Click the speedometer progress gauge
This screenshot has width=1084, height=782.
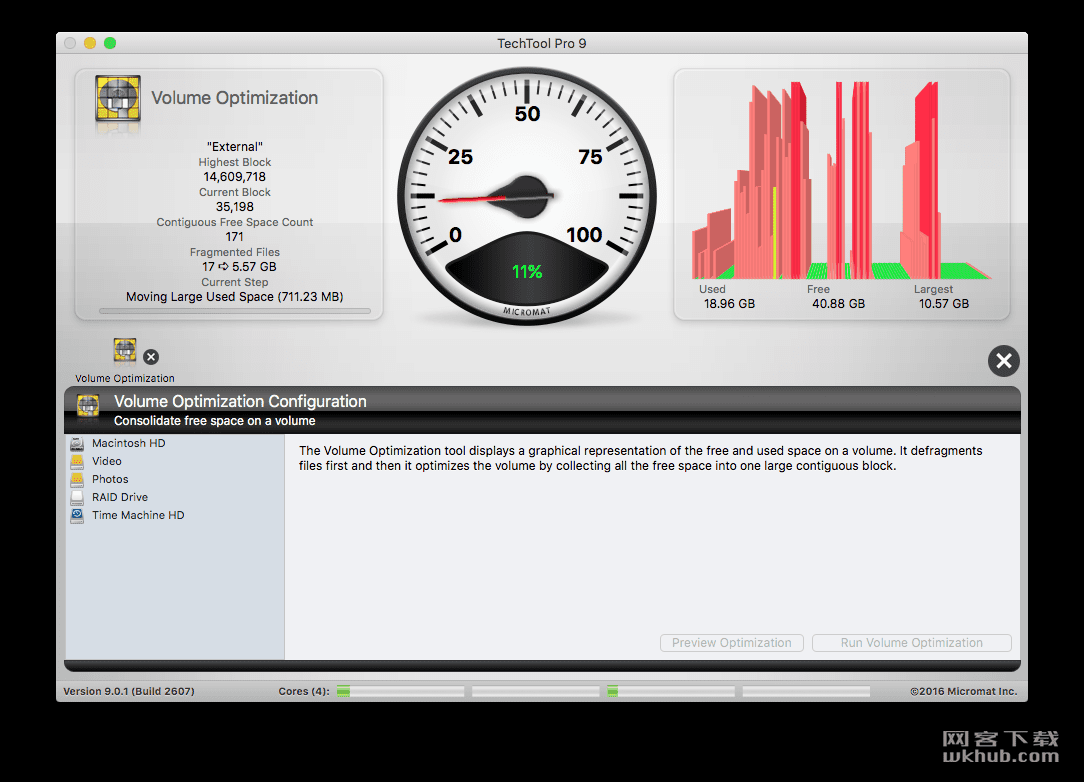527,196
